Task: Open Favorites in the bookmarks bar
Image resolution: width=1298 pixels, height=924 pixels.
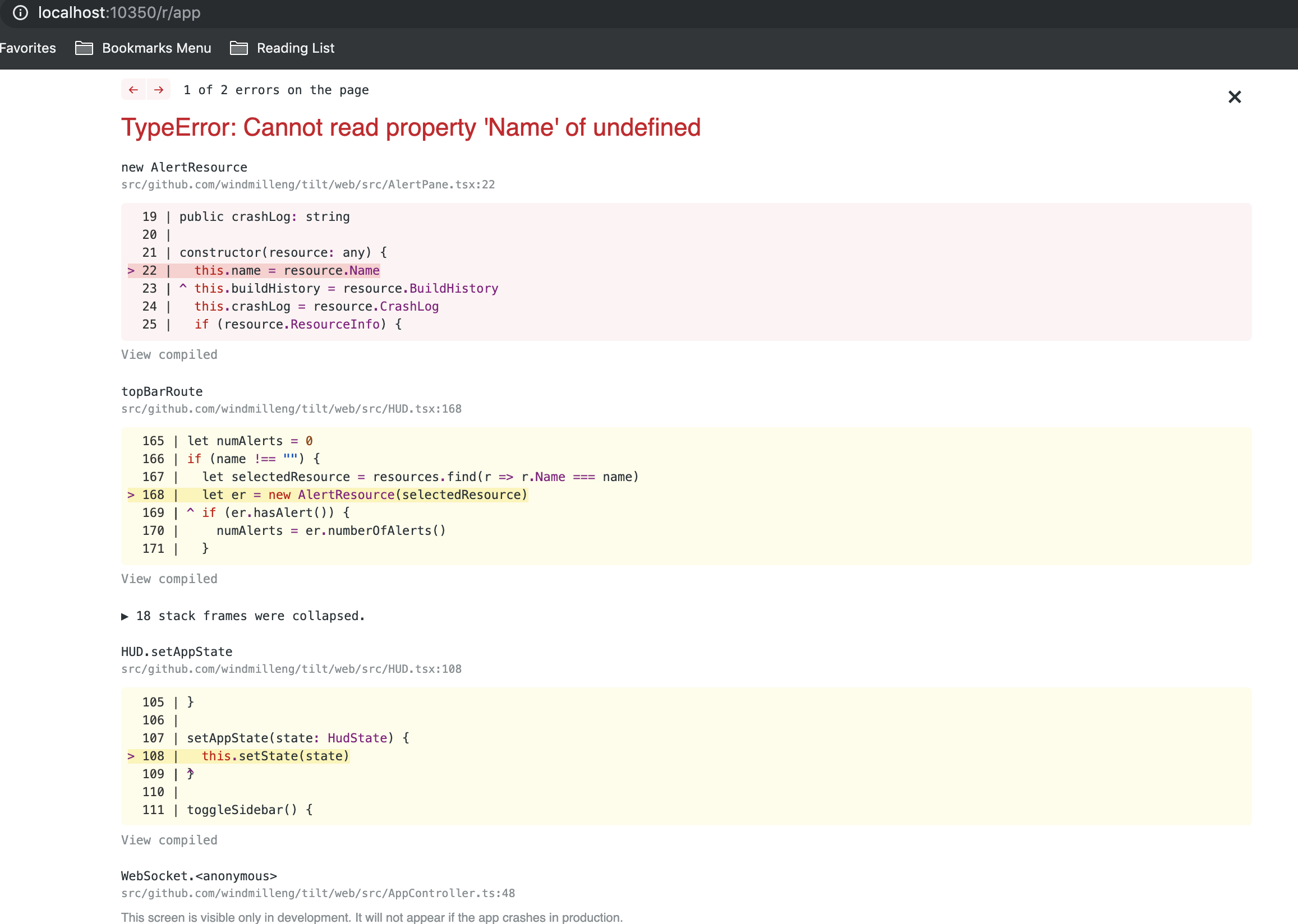Action: 27,48
